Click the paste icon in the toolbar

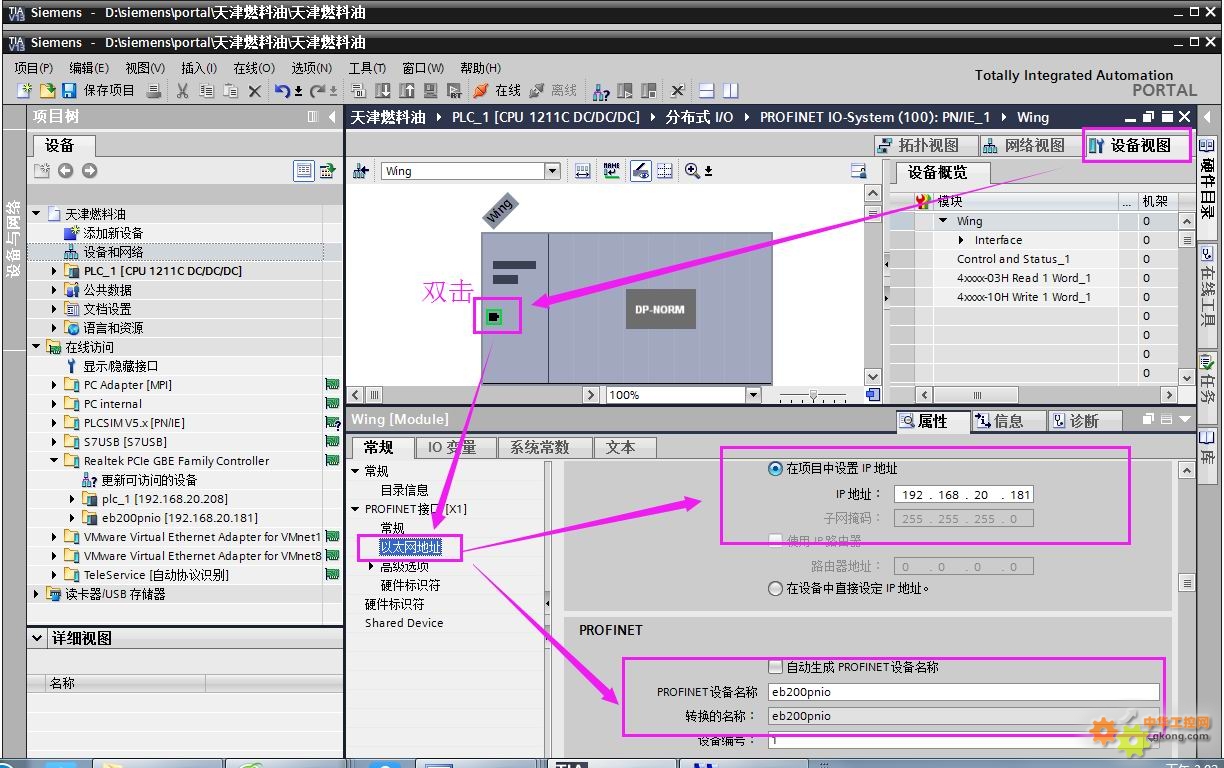230,91
